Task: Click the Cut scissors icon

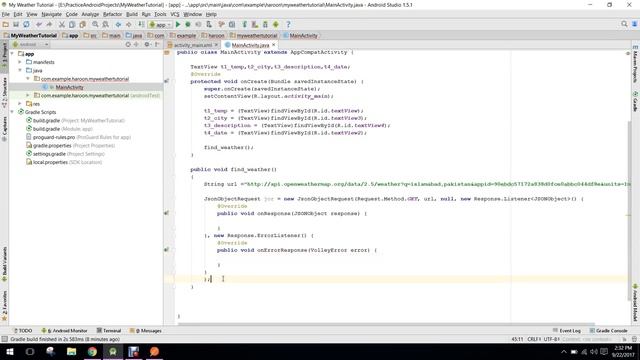Action: click(x=62, y=24)
